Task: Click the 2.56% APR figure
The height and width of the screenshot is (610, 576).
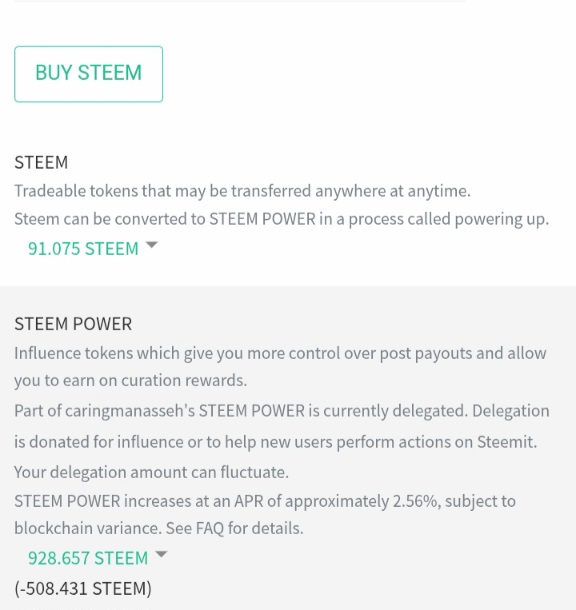Action: [417, 501]
